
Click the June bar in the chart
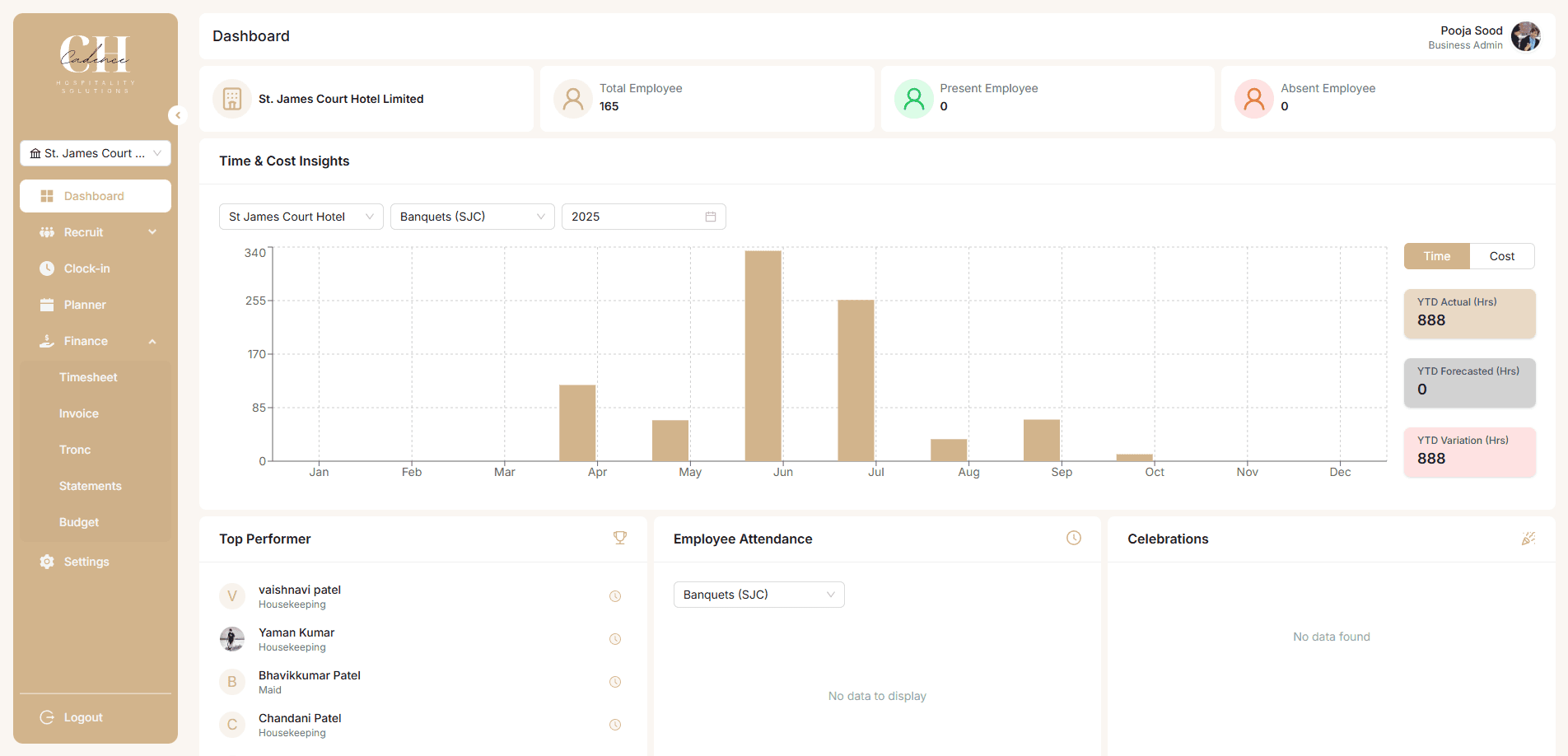click(x=763, y=356)
